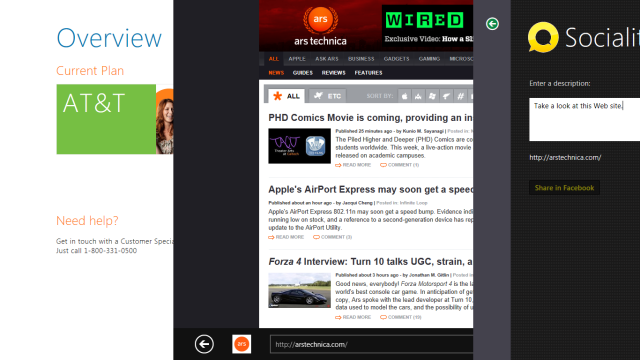Open the PHD Comics Movie article headline
This screenshot has height=360, width=640.
click(x=371, y=118)
